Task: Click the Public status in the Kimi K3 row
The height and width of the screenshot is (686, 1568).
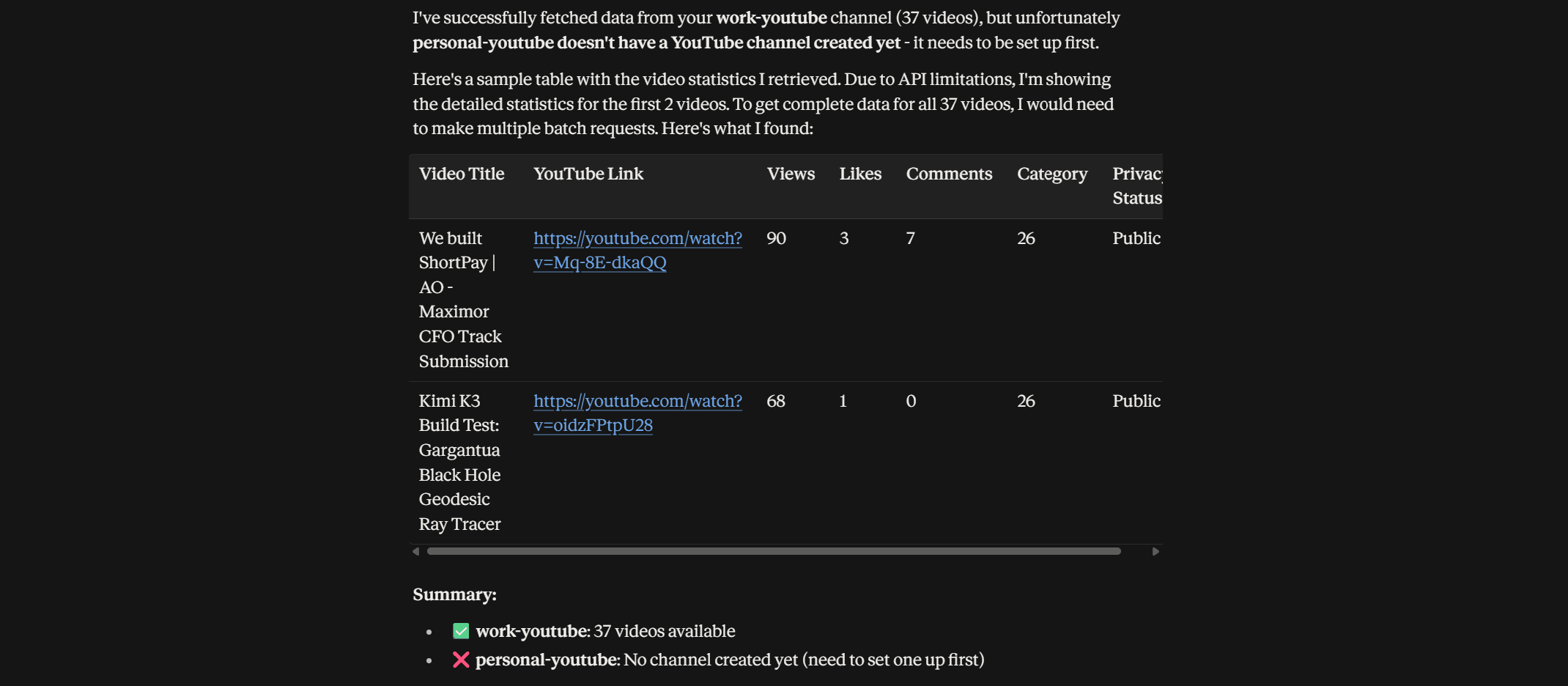Action: point(1136,401)
